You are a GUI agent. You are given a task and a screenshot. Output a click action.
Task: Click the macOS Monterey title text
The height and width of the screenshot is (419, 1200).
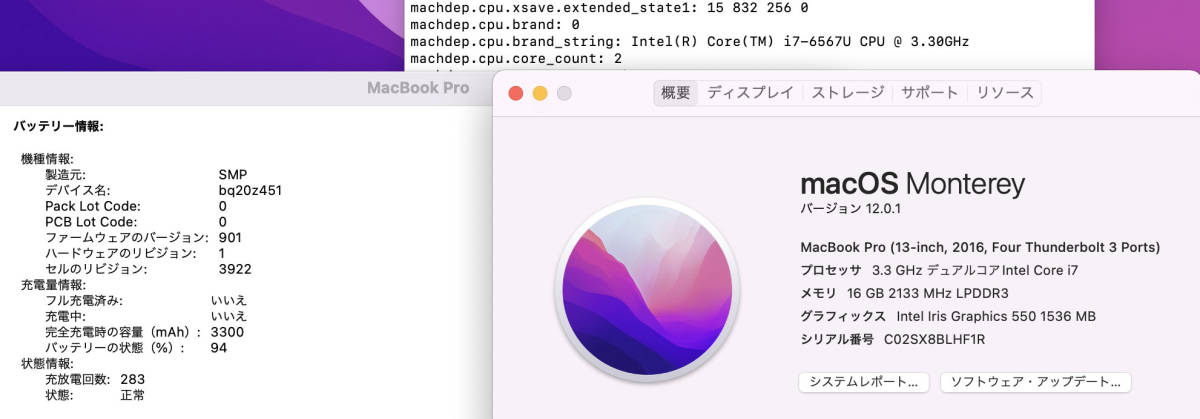point(913,184)
